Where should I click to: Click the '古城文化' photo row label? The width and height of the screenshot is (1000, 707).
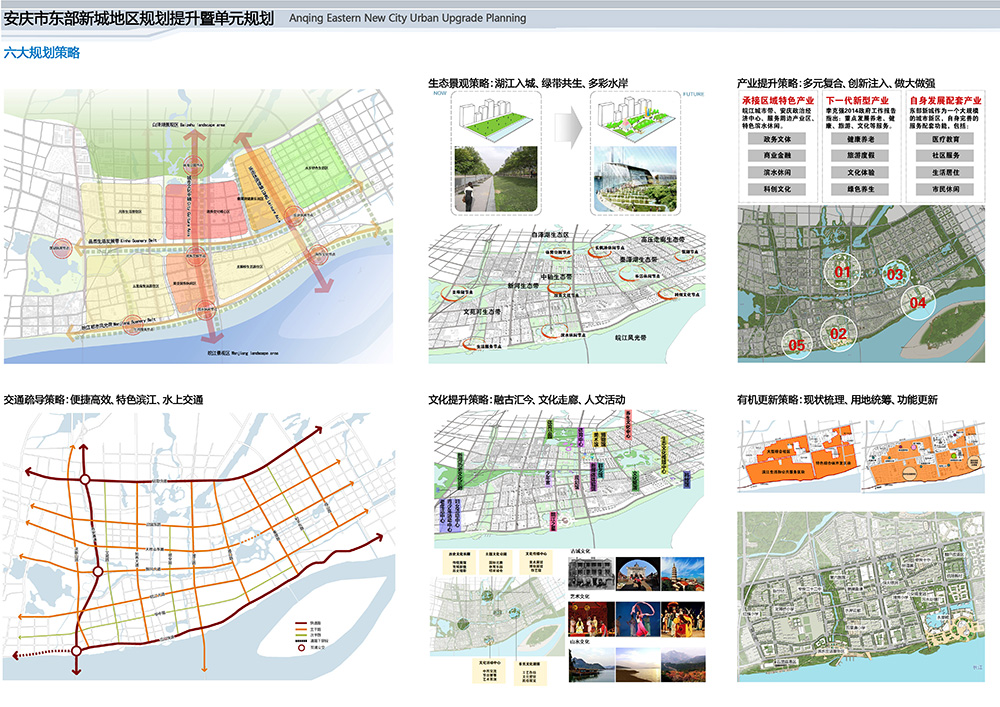coord(580,551)
